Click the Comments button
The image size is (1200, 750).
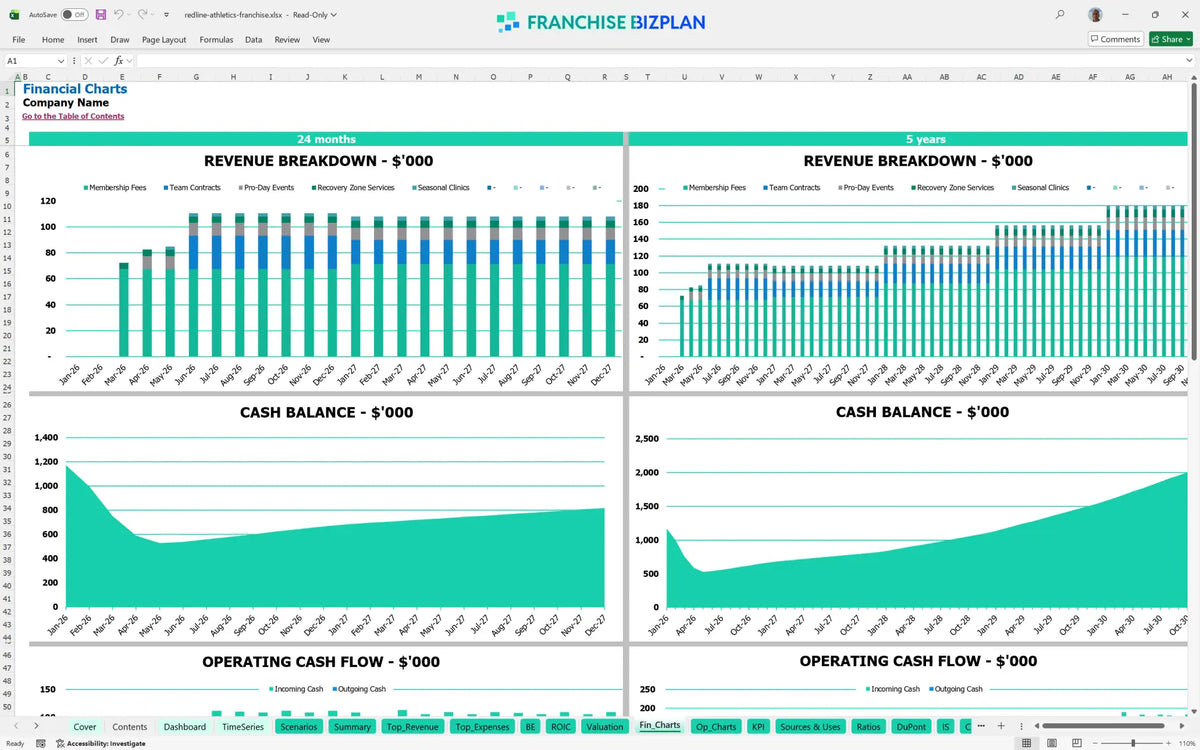1115,39
